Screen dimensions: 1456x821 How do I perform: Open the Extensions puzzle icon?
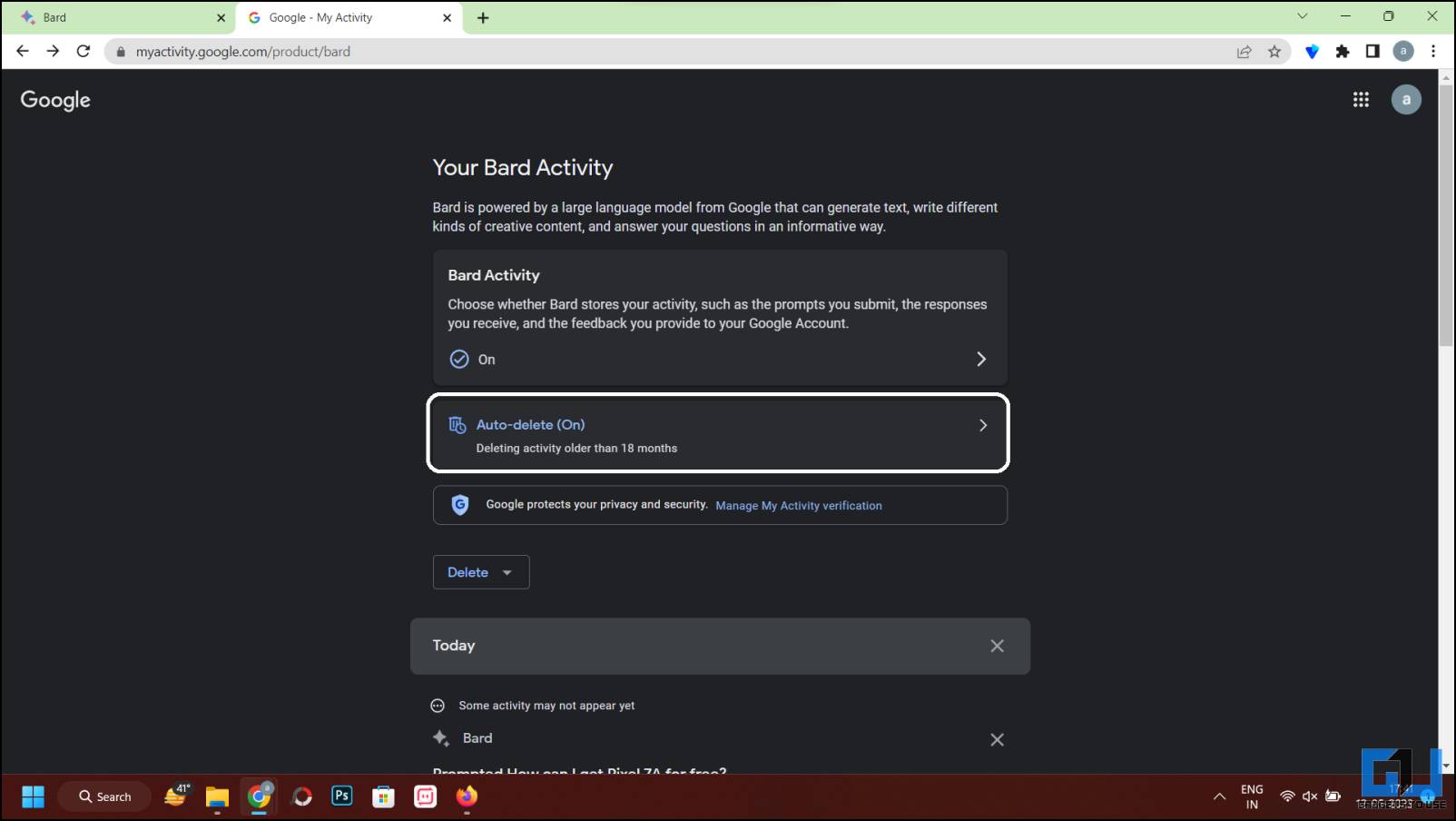point(1343,52)
